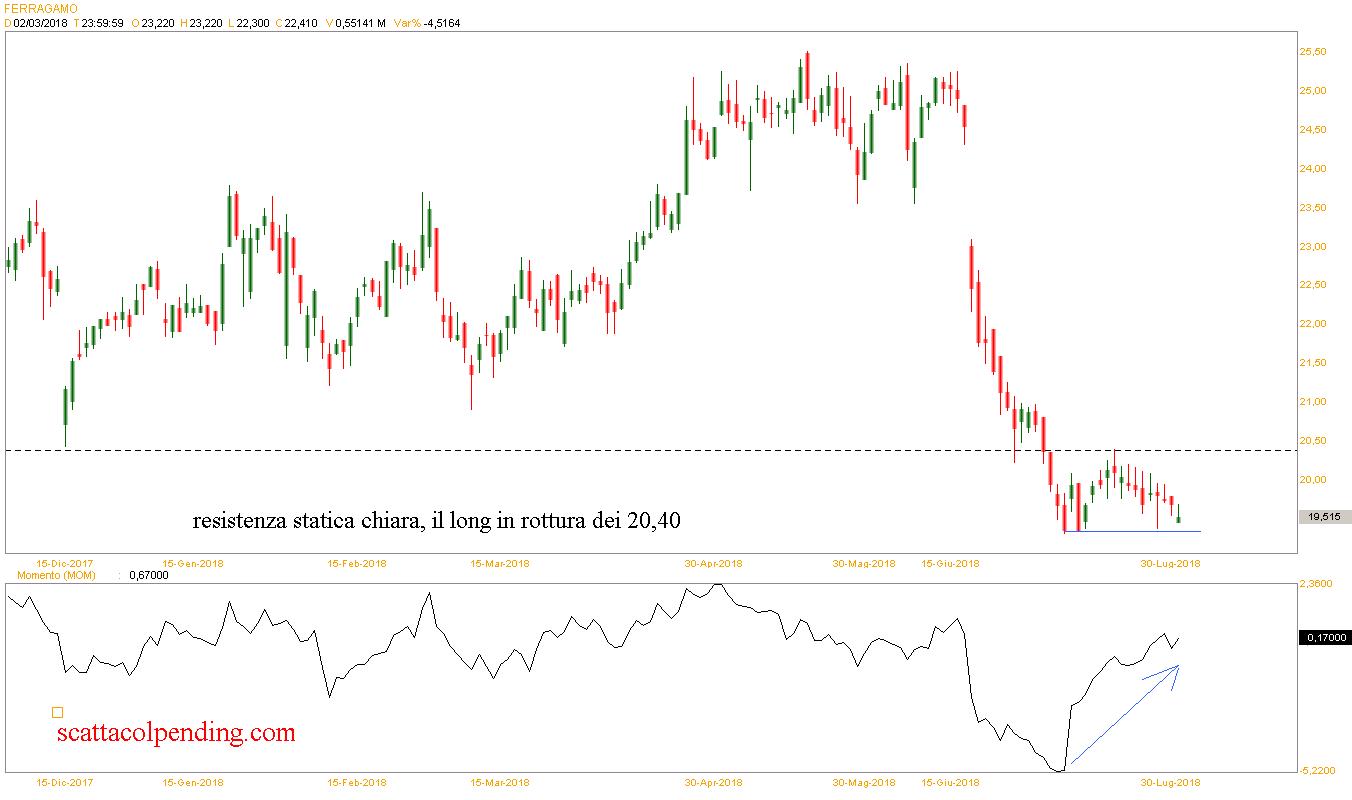Click the 15-Giu-2018 date under the price chart

tap(949, 563)
